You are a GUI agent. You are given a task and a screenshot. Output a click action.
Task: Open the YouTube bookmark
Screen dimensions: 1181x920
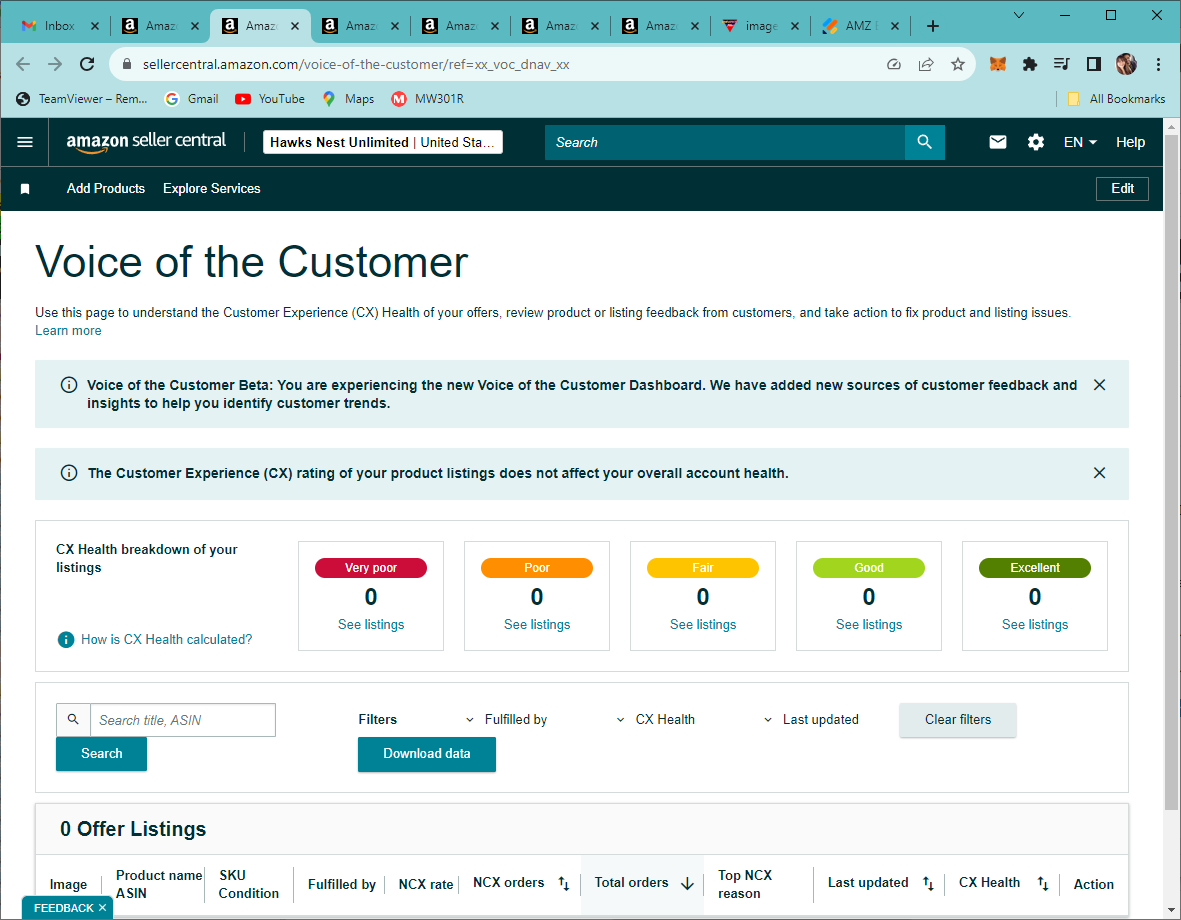point(270,99)
